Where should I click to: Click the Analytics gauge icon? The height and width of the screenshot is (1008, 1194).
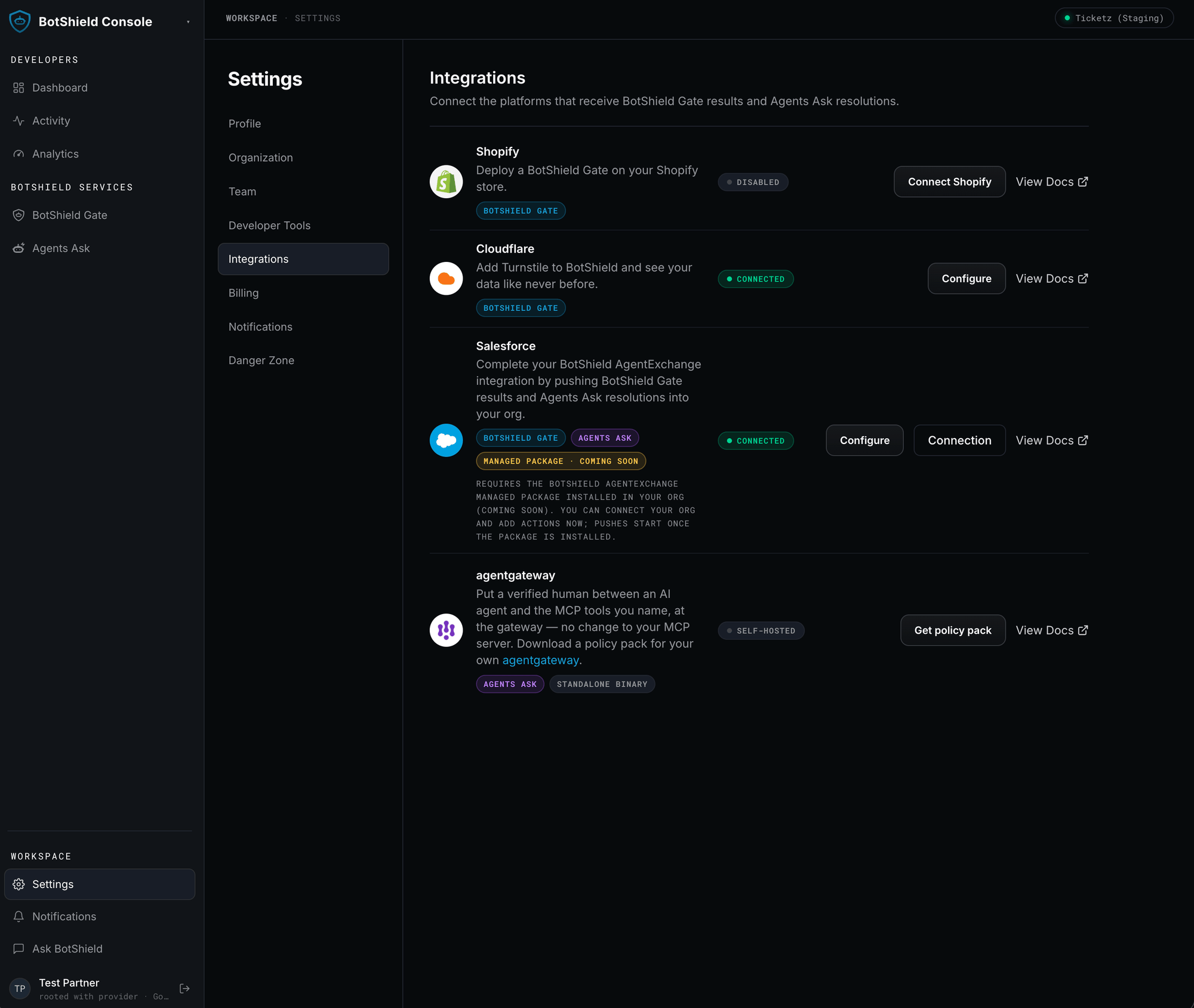[x=19, y=154]
